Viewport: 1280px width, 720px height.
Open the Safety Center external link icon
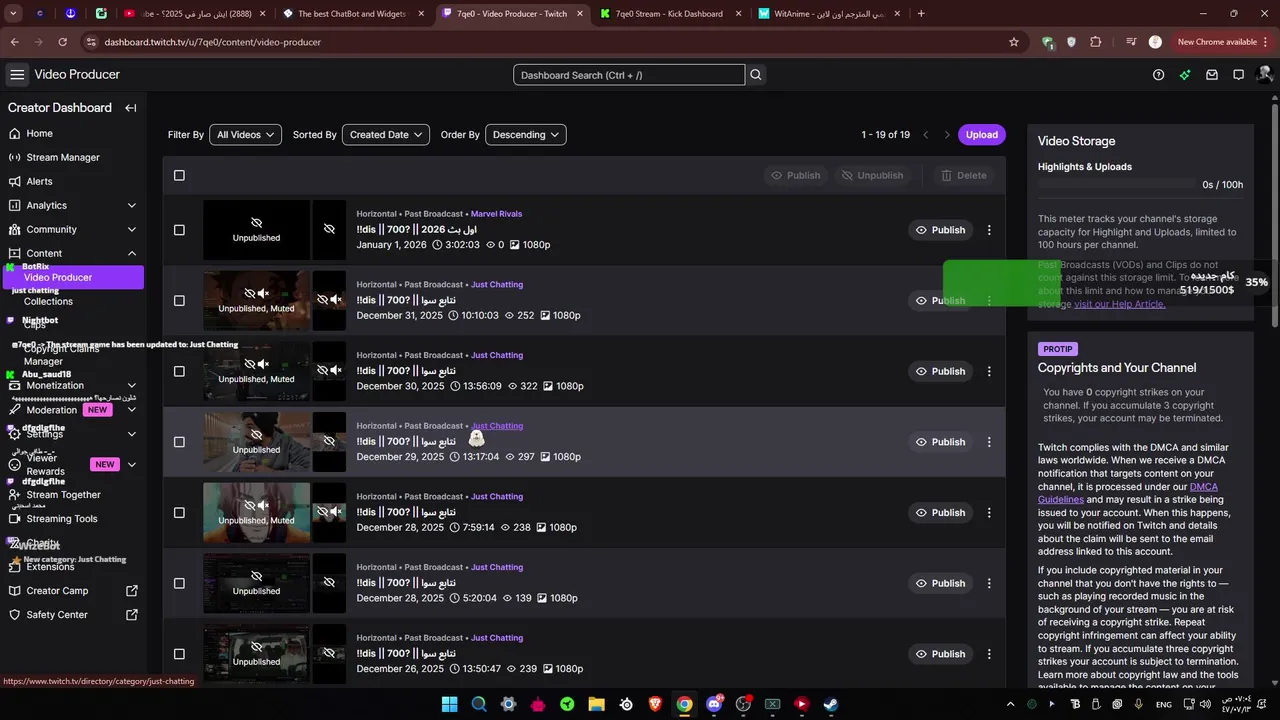(x=131, y=615)
